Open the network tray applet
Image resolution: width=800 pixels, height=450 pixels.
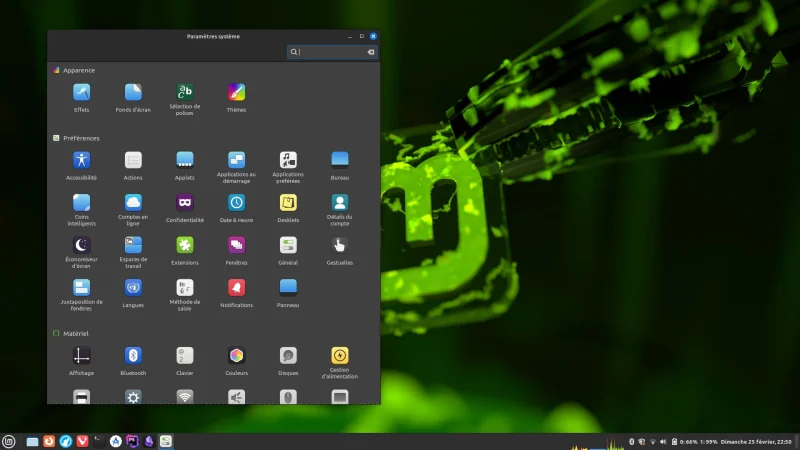point(653,442)
